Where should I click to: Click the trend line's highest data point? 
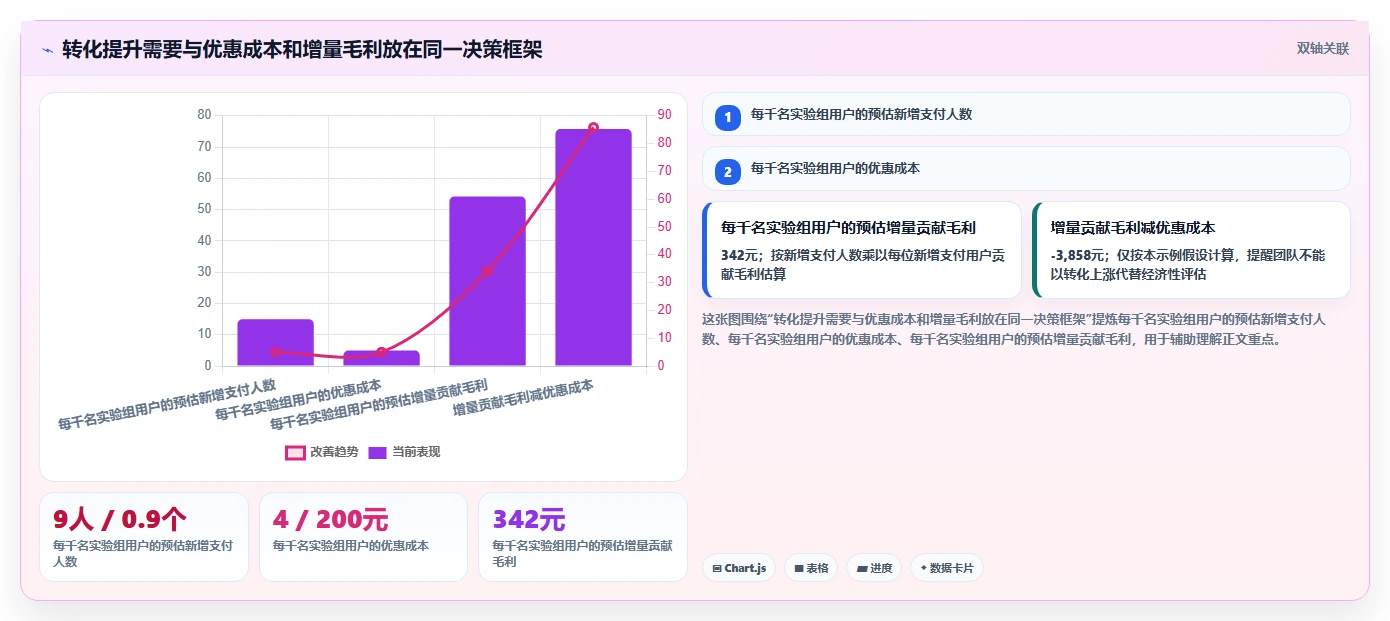593,128
